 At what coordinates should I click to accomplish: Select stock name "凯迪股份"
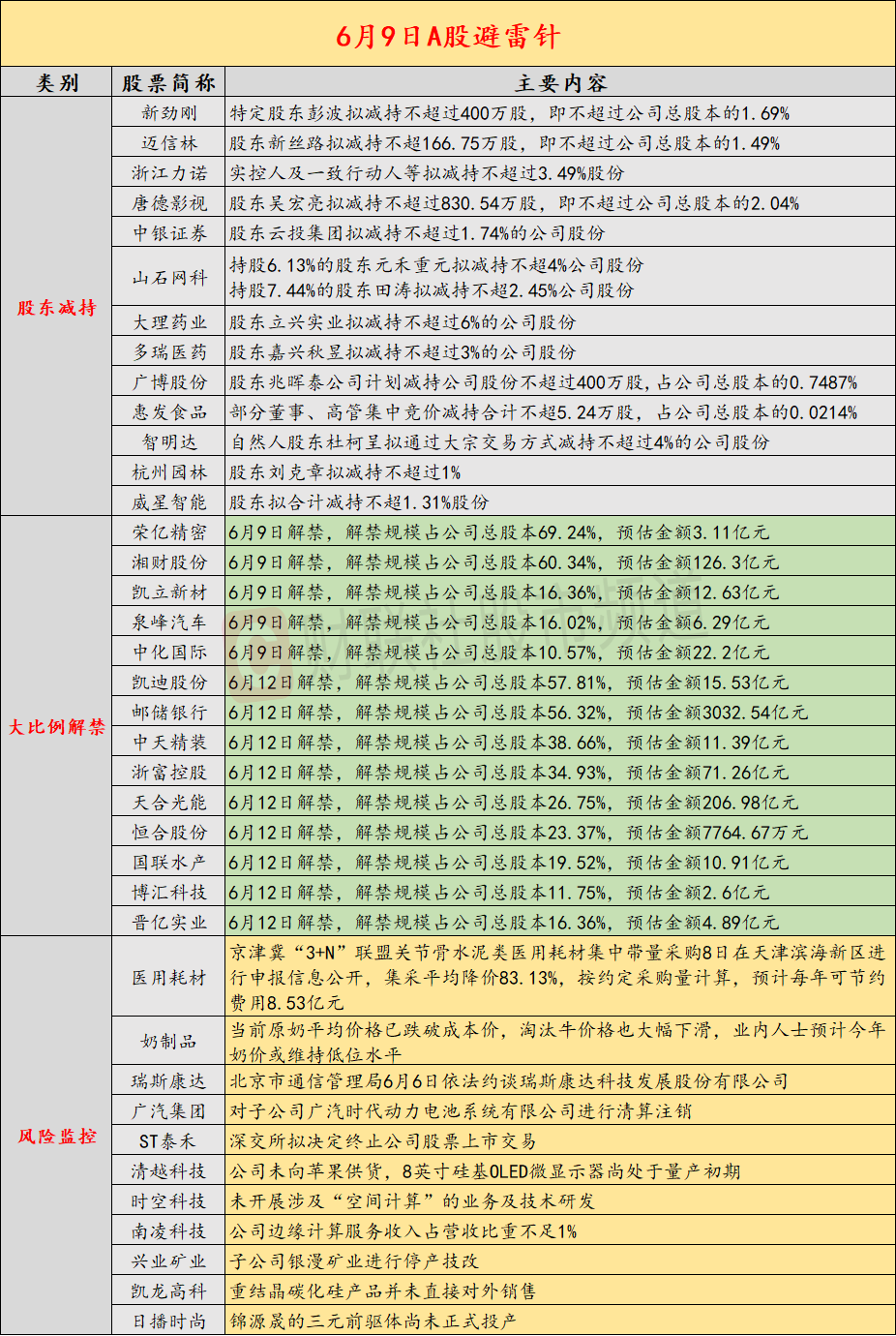click(x=169, y=683)
